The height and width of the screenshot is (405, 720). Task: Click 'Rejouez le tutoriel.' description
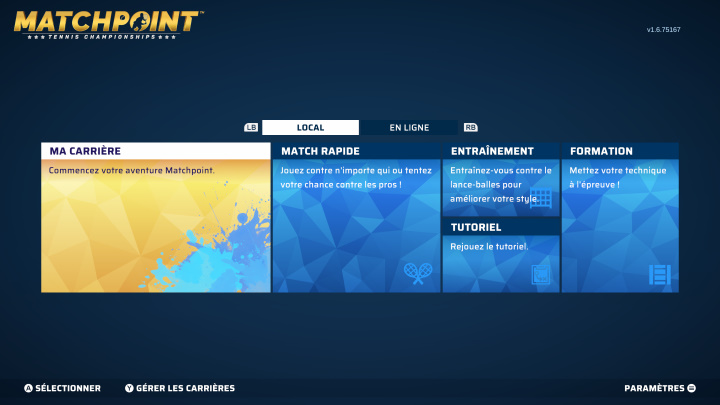coord(489,247)
